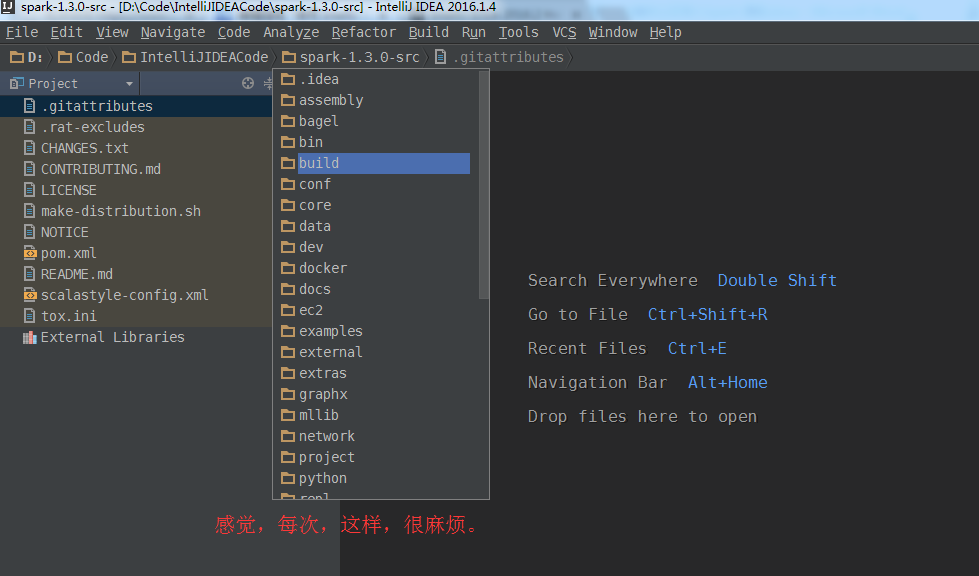Screen dimensions: 979x576
Task: Click the scalastyle-config.xml file icon
Action: [29, 295]
